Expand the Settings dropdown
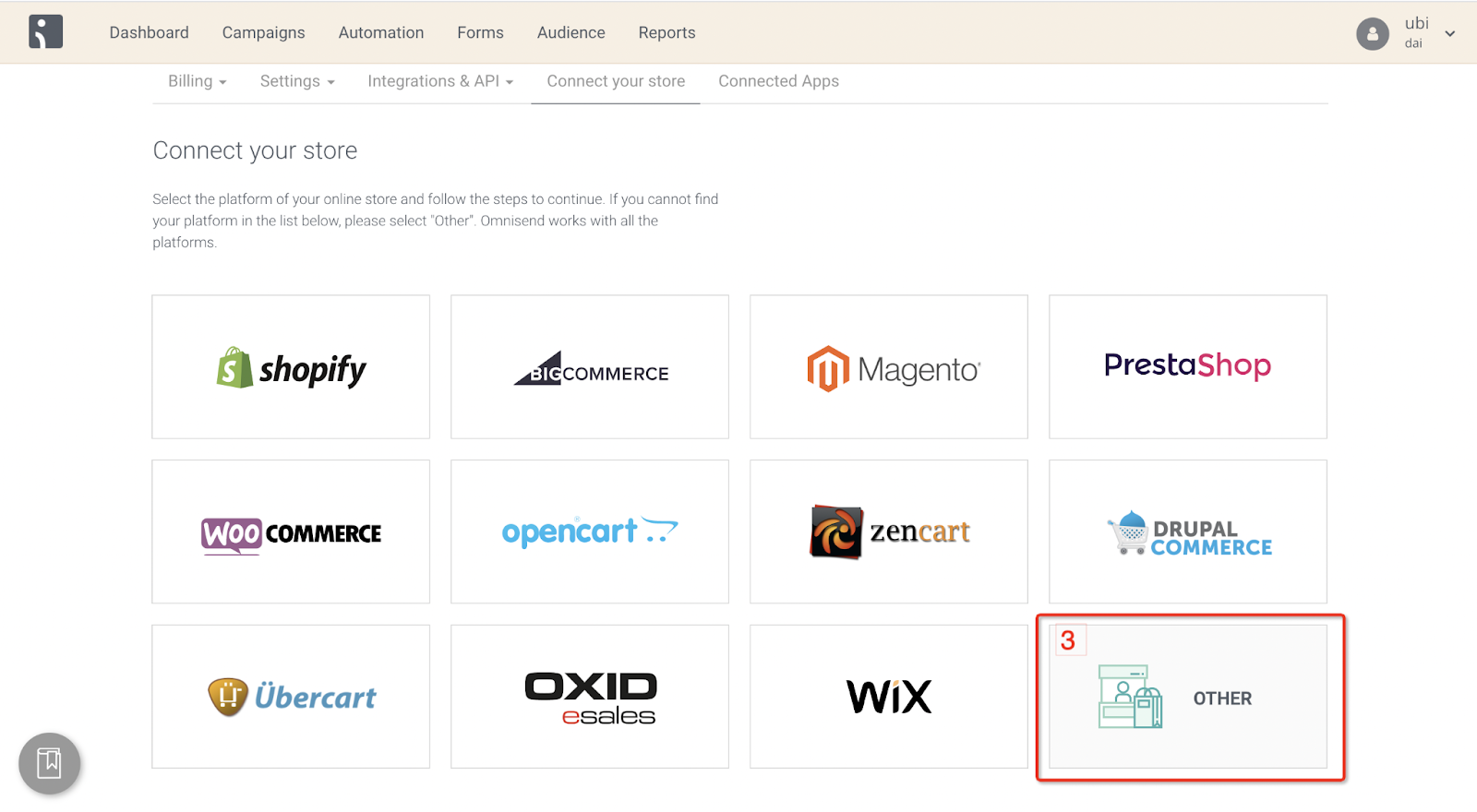 [x=297, y=81]
